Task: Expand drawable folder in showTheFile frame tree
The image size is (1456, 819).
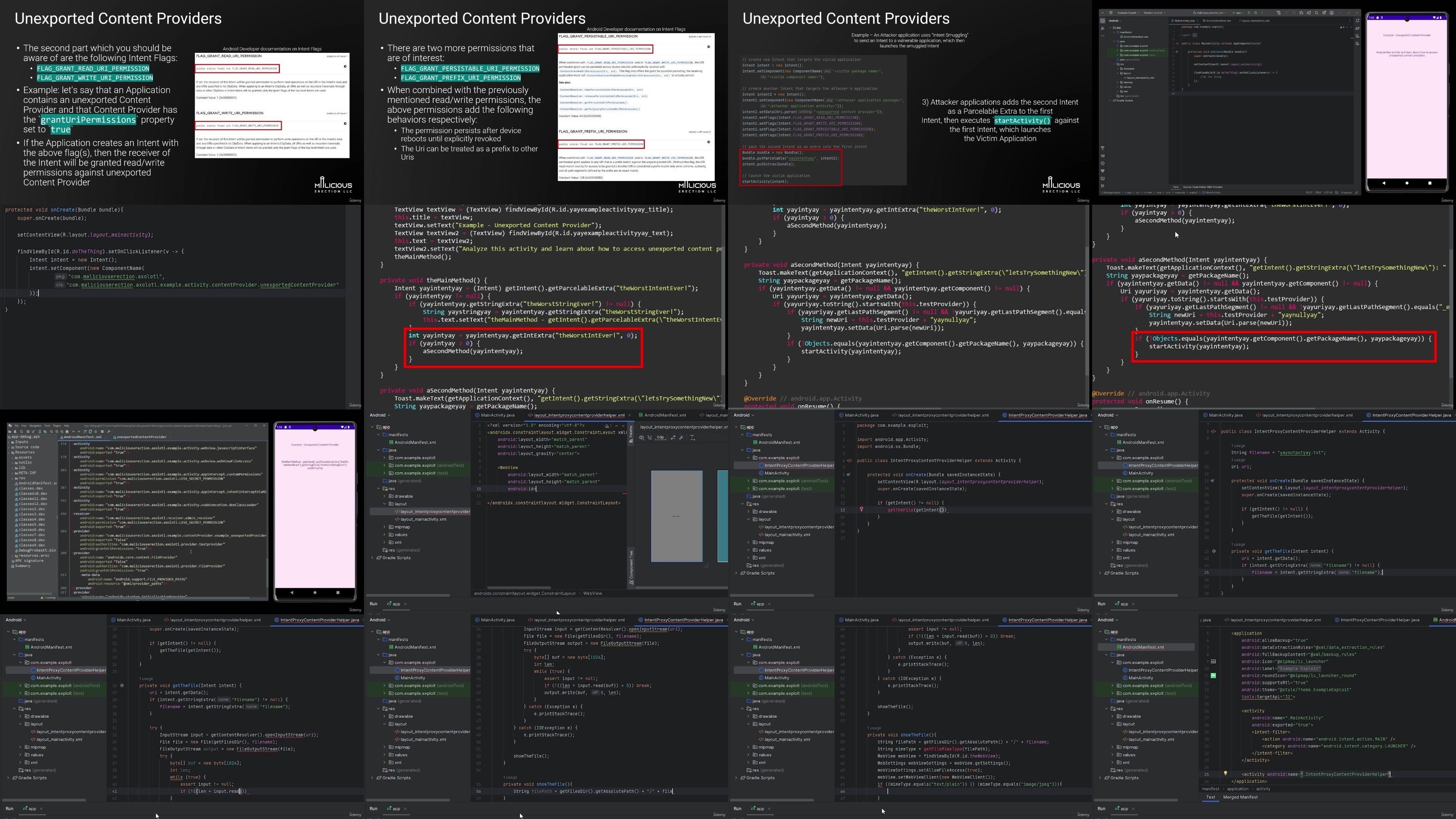Action: (748, 716)
